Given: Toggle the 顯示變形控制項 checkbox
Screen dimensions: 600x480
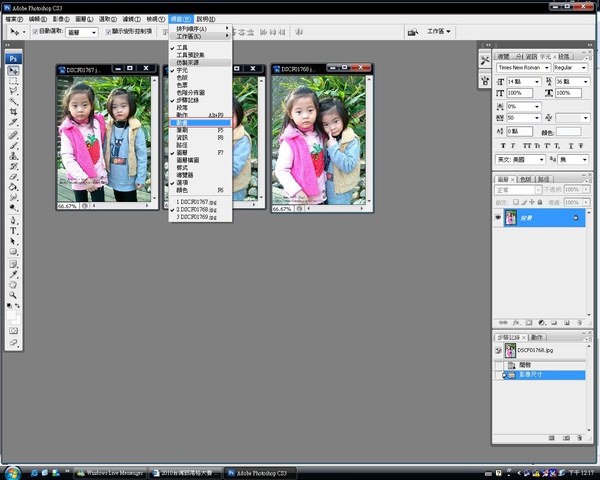Looking at the screenshot, I should point(108,31).
